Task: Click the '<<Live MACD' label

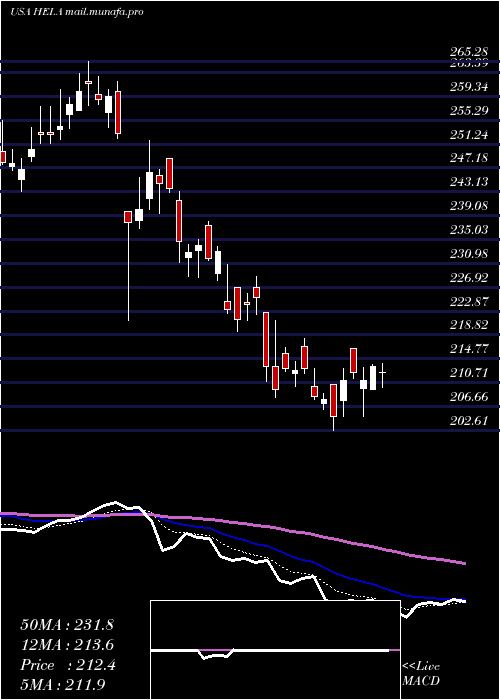Action: (421, 674)
